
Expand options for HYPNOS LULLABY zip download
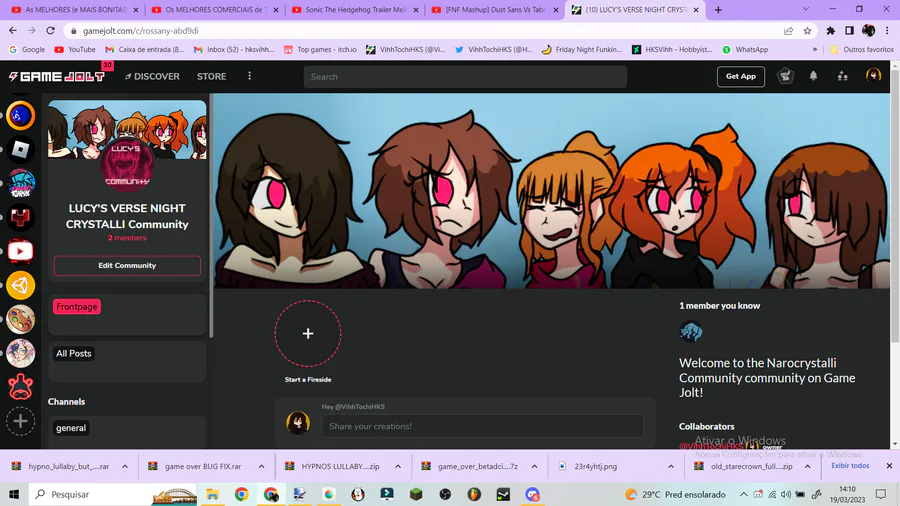coord(398,466)
